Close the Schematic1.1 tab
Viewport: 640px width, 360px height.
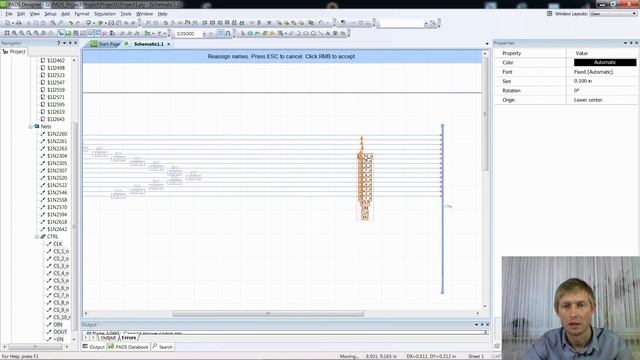[169, 44]
